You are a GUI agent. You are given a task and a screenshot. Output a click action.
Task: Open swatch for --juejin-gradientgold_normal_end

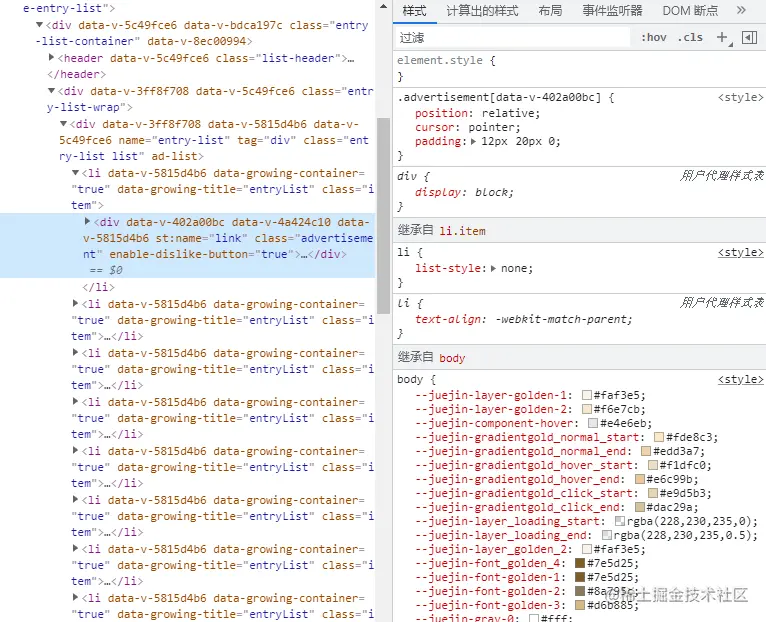click(x=646, y=451)
